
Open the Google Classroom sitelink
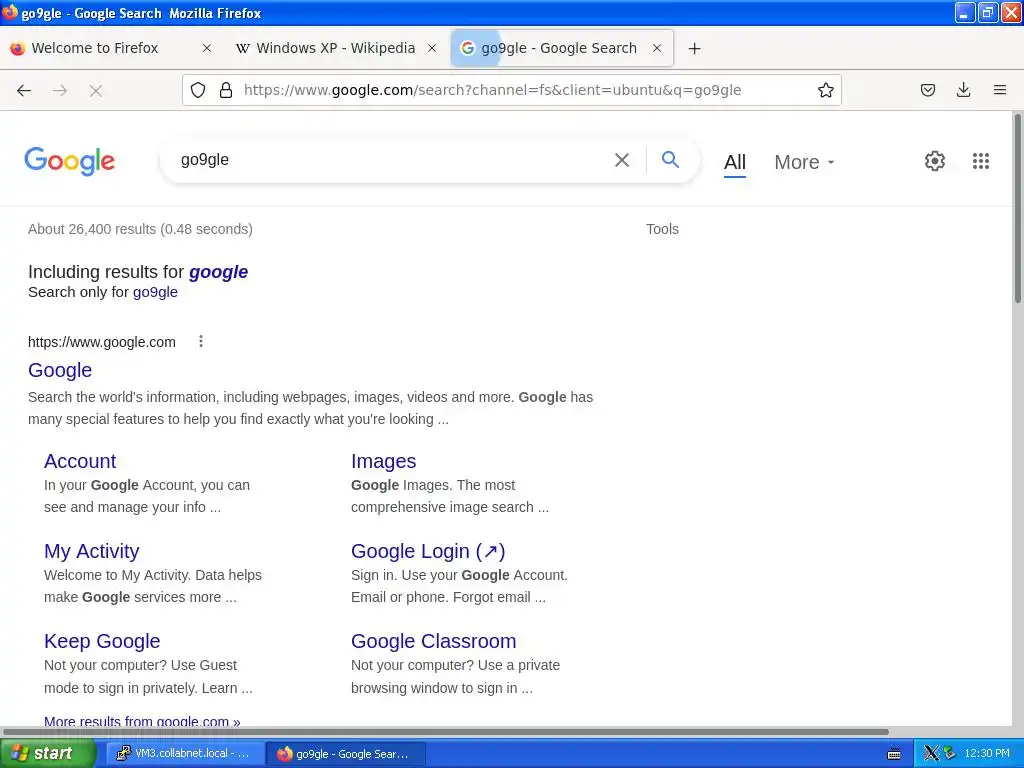[x=434, y=641]
